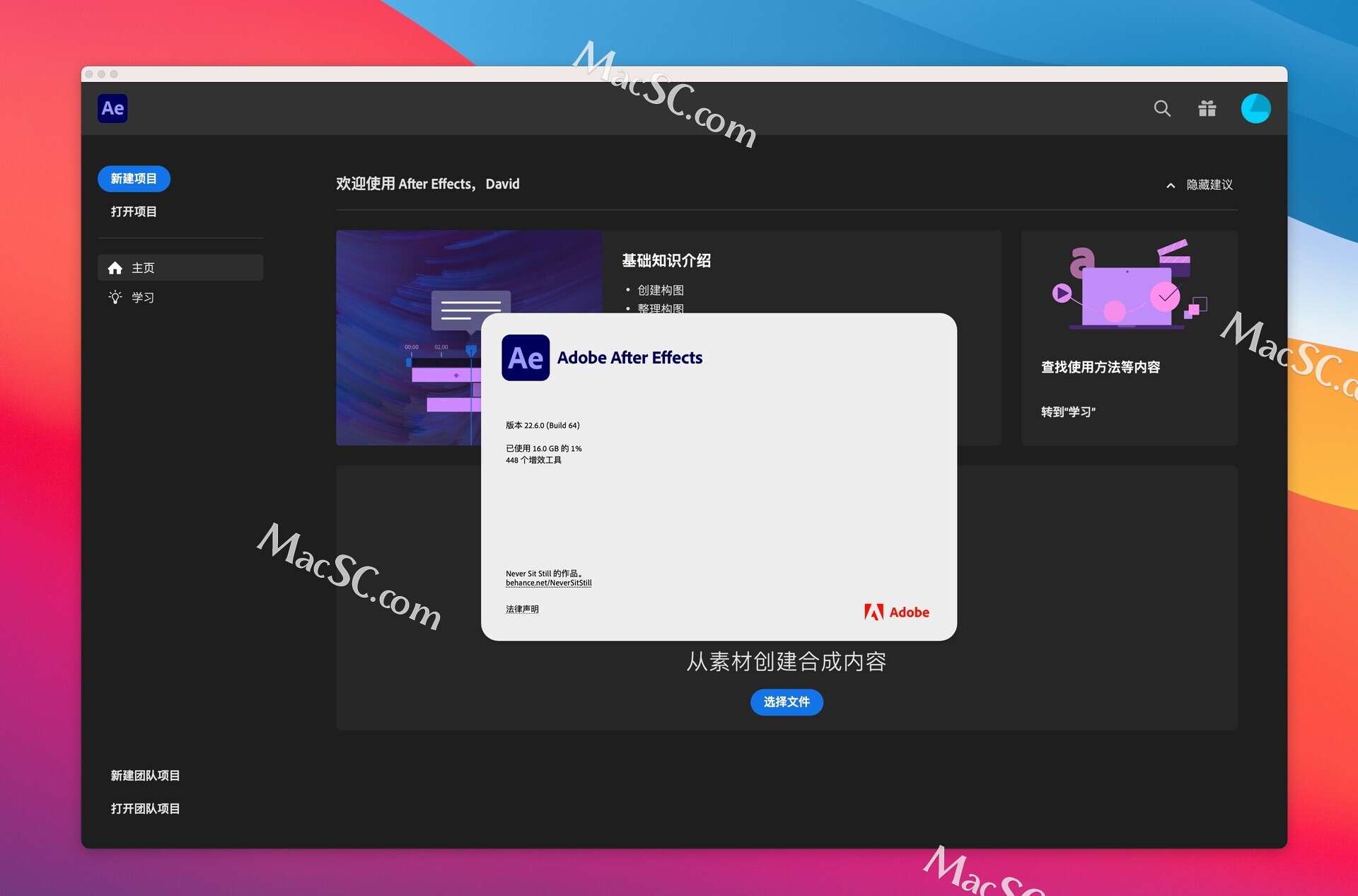Follow the 转到"学习" link
The height and width of the screenshot is (896, 1358).
1068,412
